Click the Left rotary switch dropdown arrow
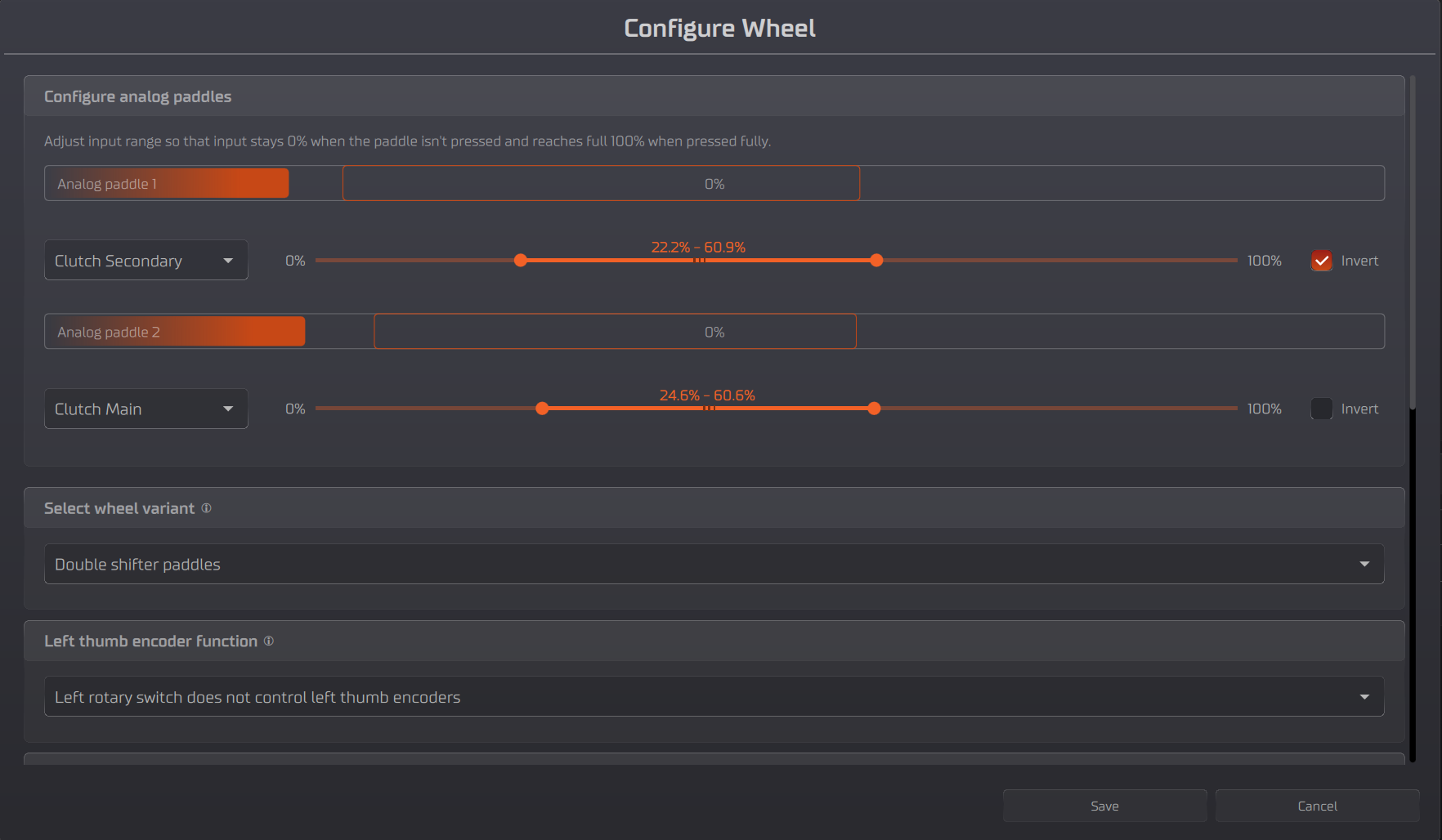This screenshot has height=840, width=1442. point(1364,697)
